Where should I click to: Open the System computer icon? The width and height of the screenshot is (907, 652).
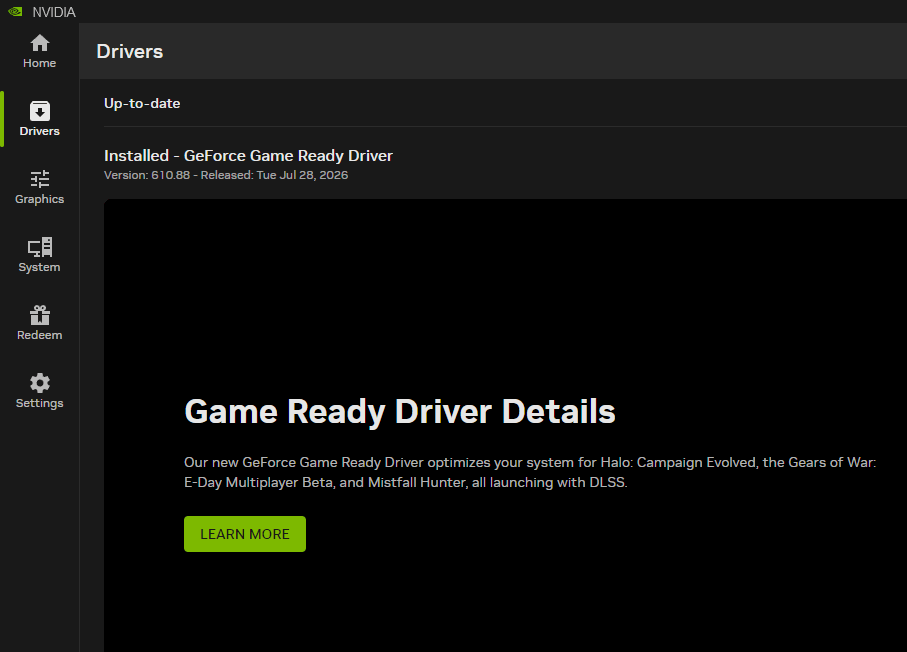[x=39, y=247]
